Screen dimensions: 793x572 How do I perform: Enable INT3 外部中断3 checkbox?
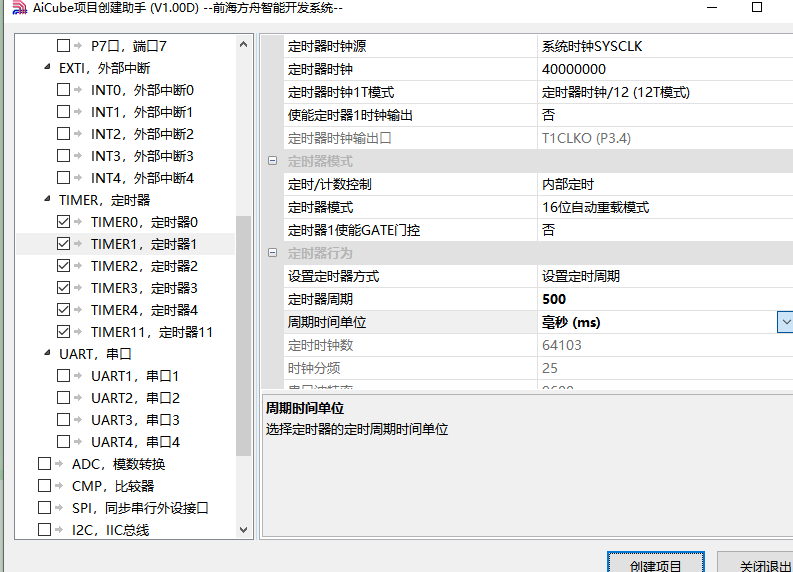(63, 156)
